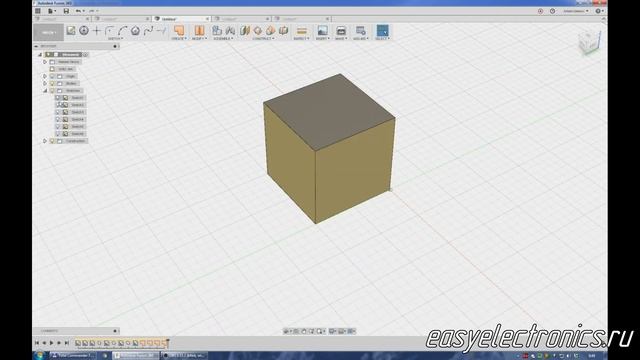Toggle visibility bulb of Sketch1
Screen dimensions: 640x360
(x=58, y=98)
